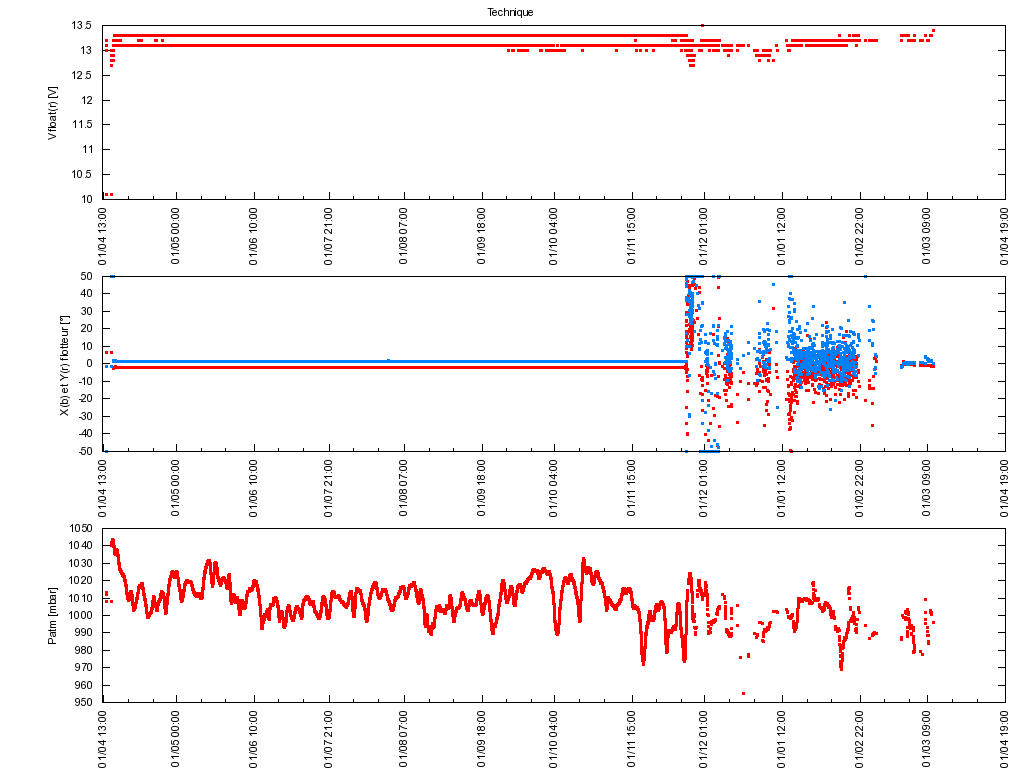
Task: Select '01/06 10:00' label under the flotteur chart
Action: (254, 486)
